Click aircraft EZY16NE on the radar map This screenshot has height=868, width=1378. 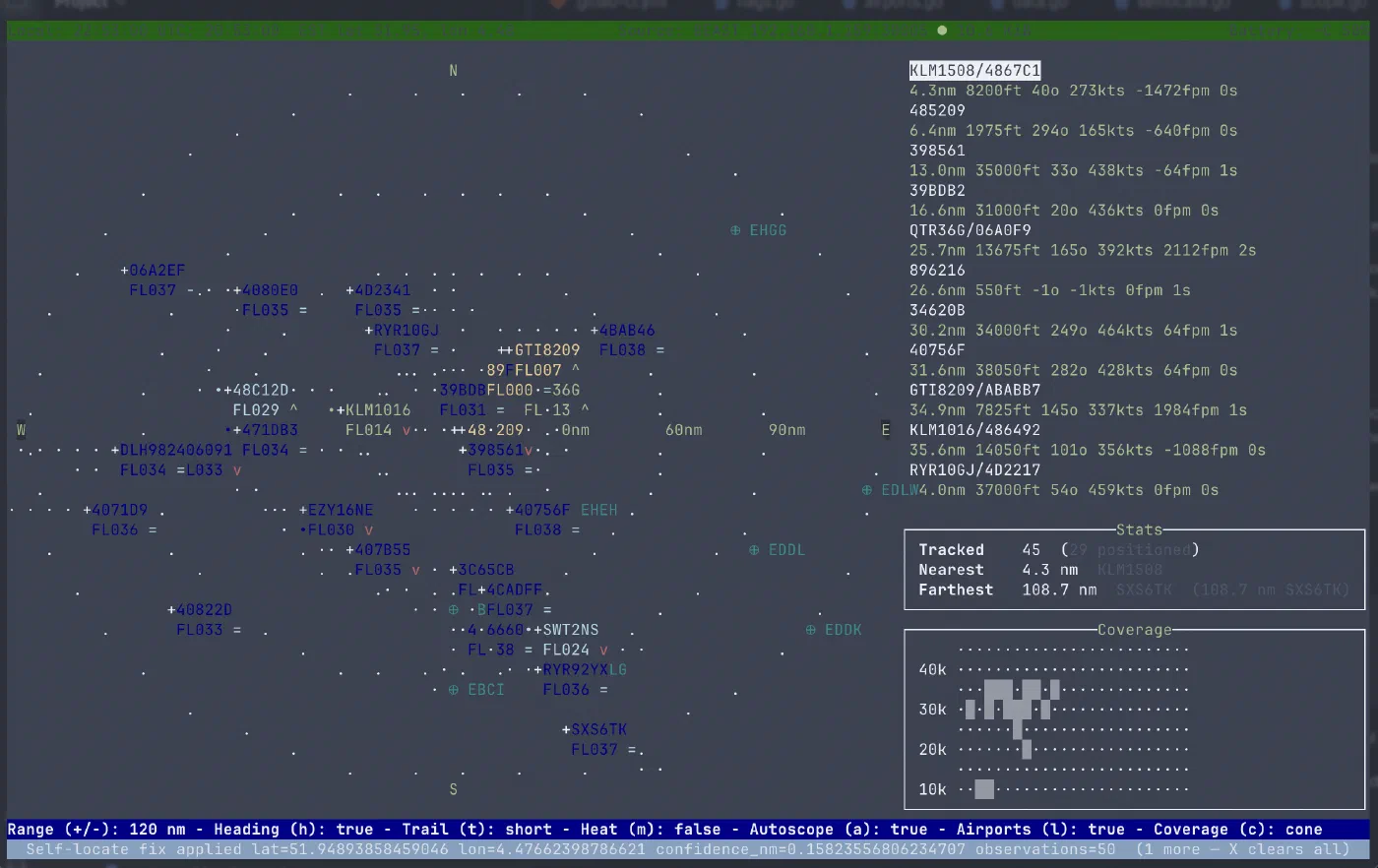click(336, 510)
